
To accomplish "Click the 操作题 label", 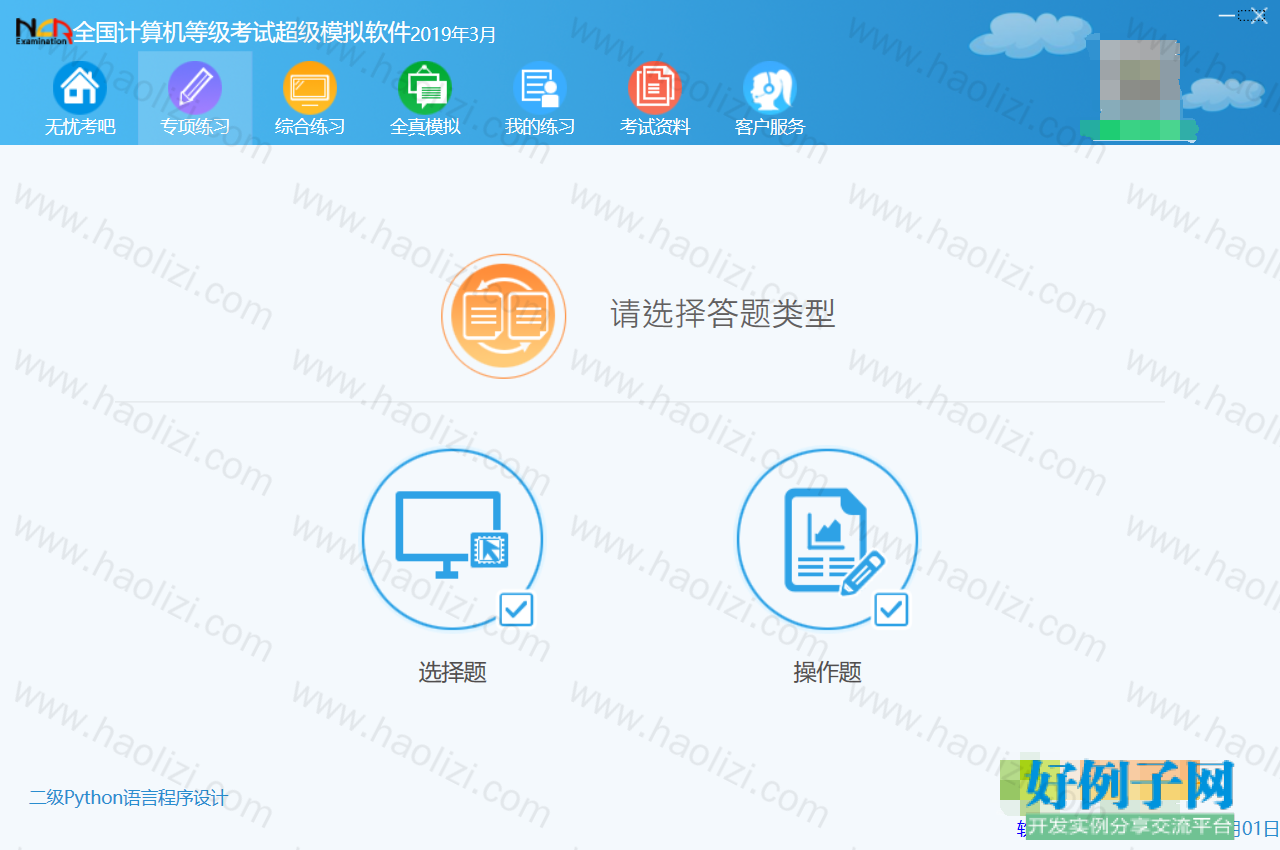I will [827, 672].
